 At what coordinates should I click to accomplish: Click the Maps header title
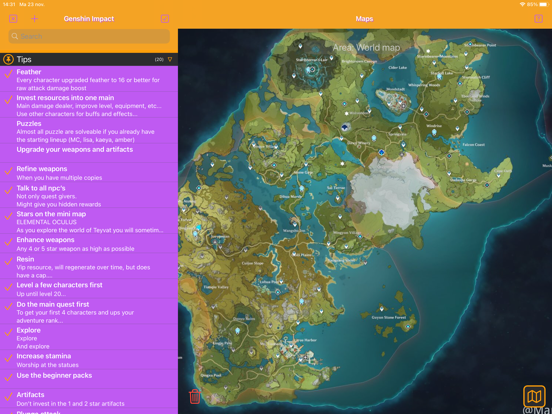[x=364, y=19]
